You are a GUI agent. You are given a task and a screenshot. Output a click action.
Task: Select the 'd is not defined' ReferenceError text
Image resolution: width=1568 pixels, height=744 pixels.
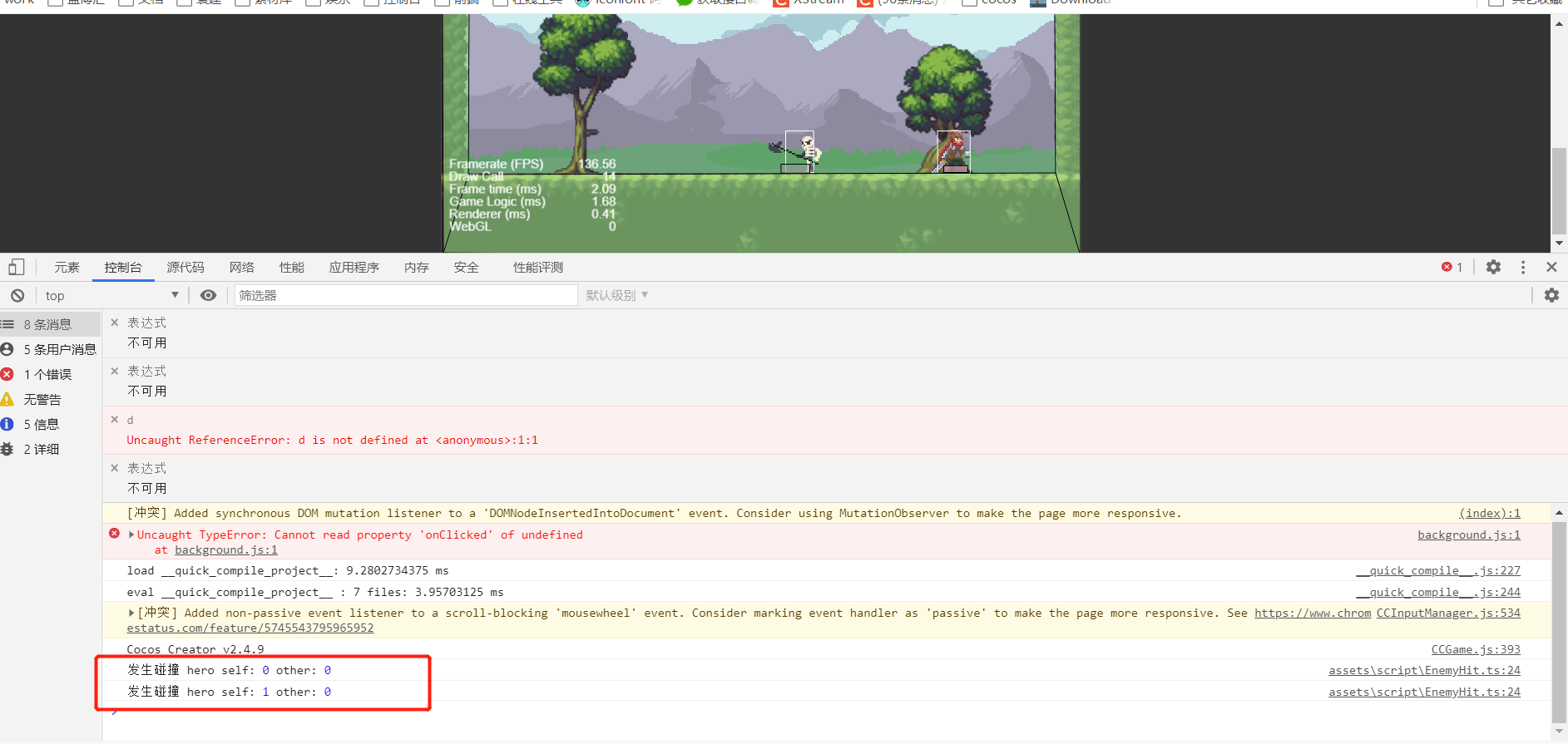pyautogui.click(x=333, y=440)
